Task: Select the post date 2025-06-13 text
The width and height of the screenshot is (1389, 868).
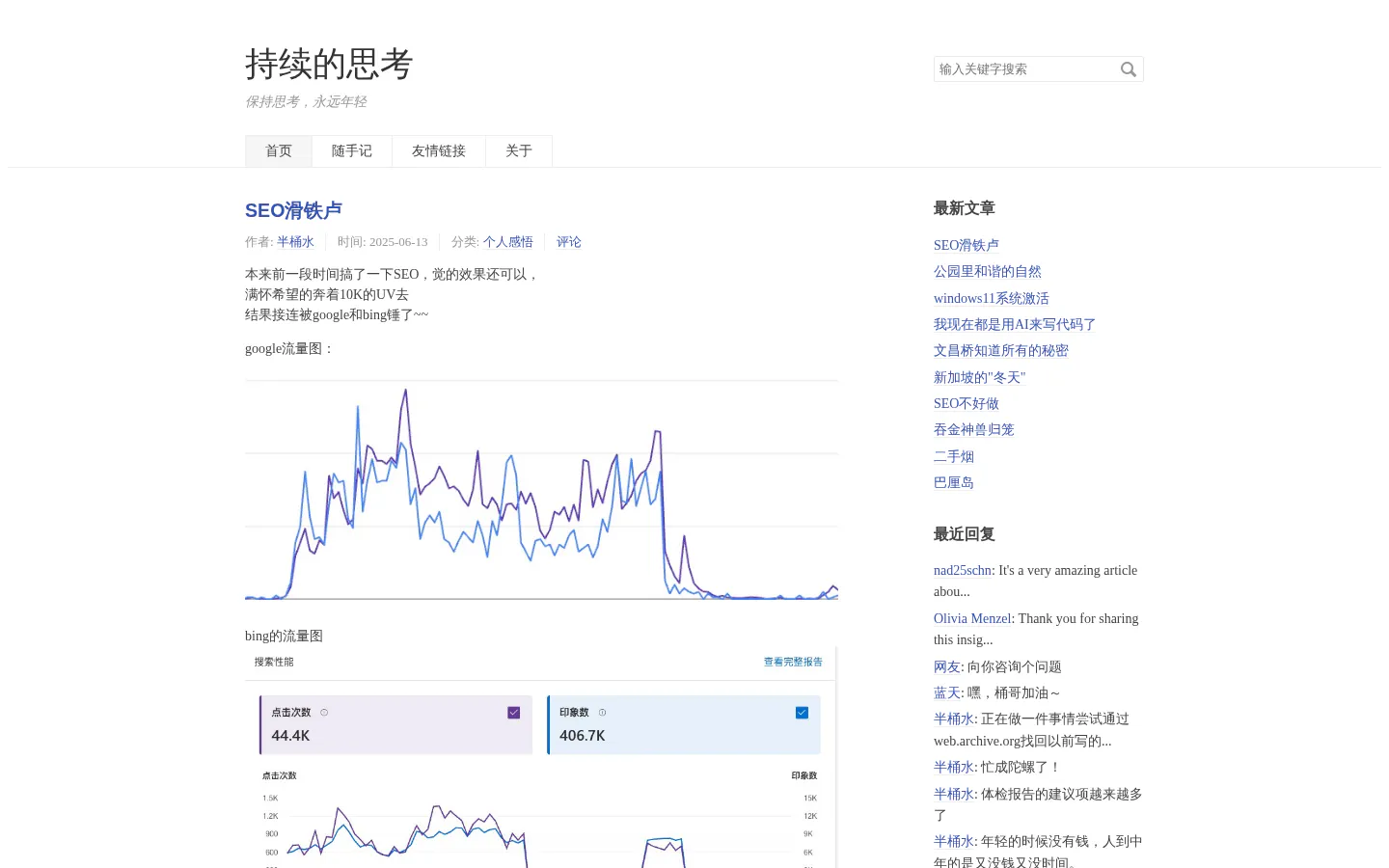Action: pos(398,242)
